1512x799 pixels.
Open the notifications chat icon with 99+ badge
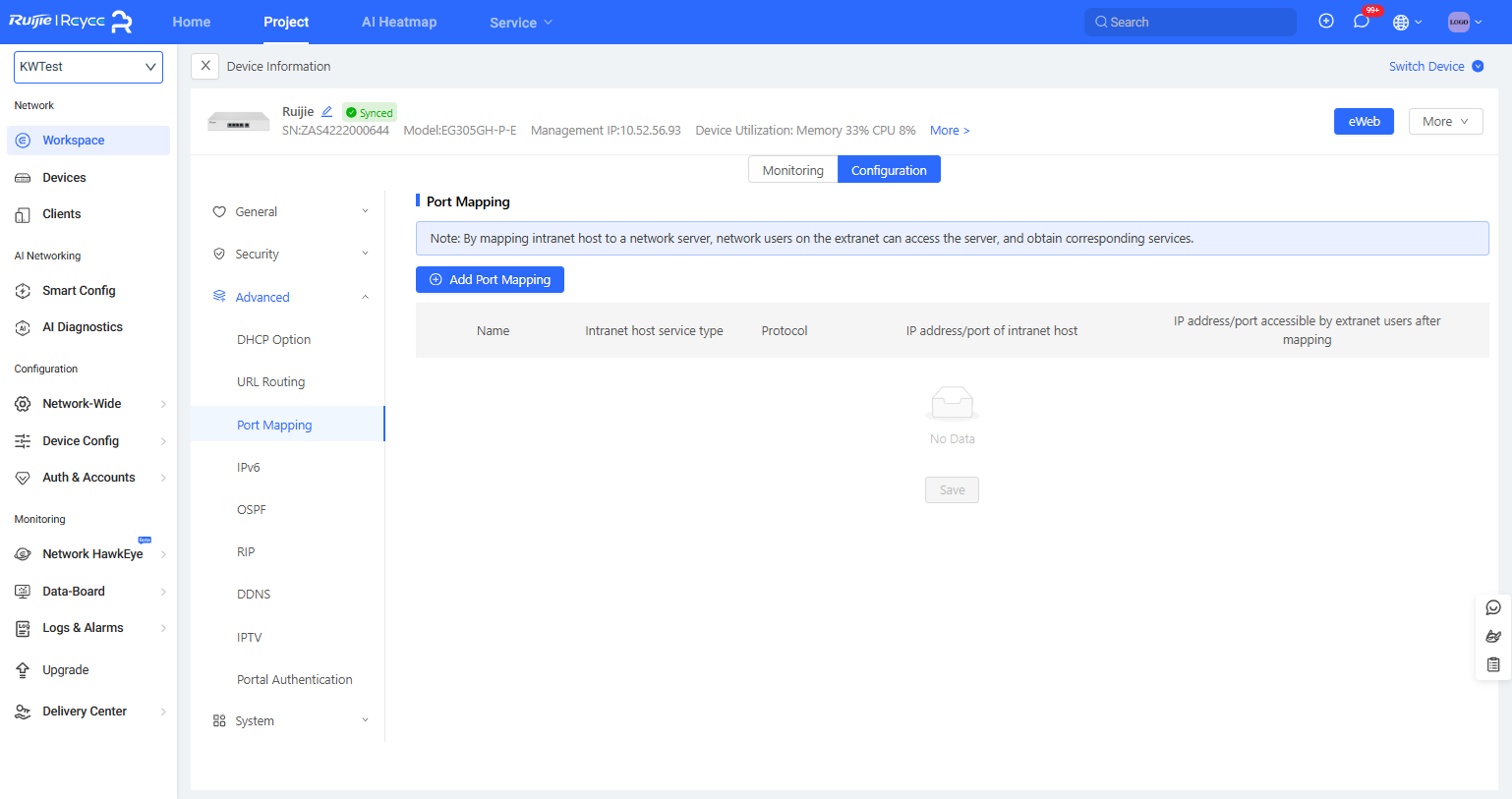[1362, 22]
